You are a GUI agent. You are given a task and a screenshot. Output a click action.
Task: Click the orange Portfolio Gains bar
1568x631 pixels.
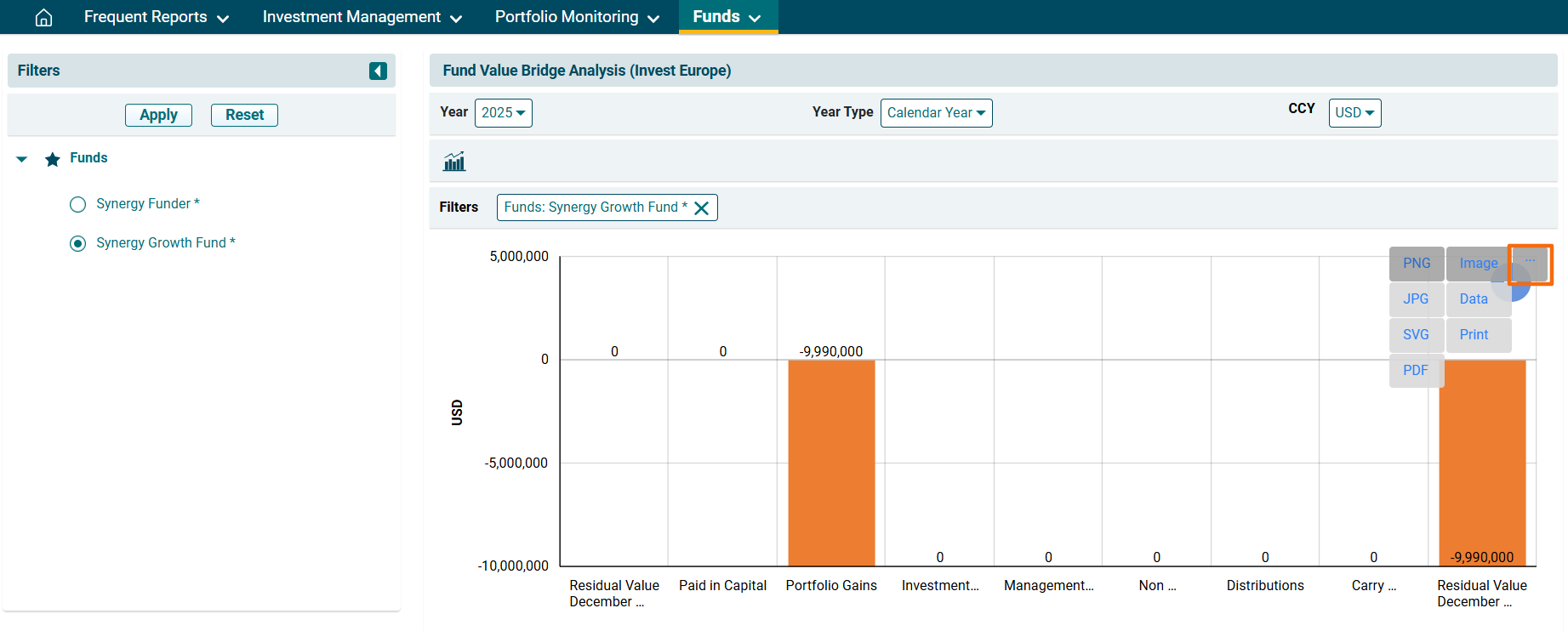(x=830, y=463)
